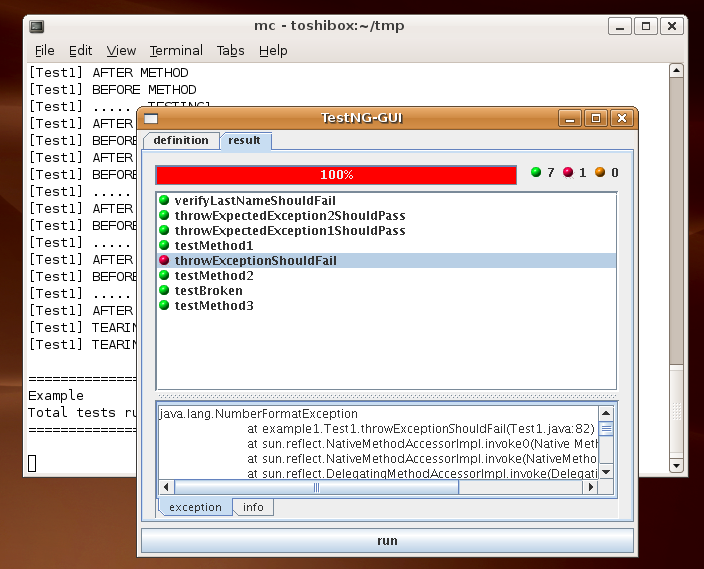Select verifyLastNameShouldFail test row

tap(387, 200)
